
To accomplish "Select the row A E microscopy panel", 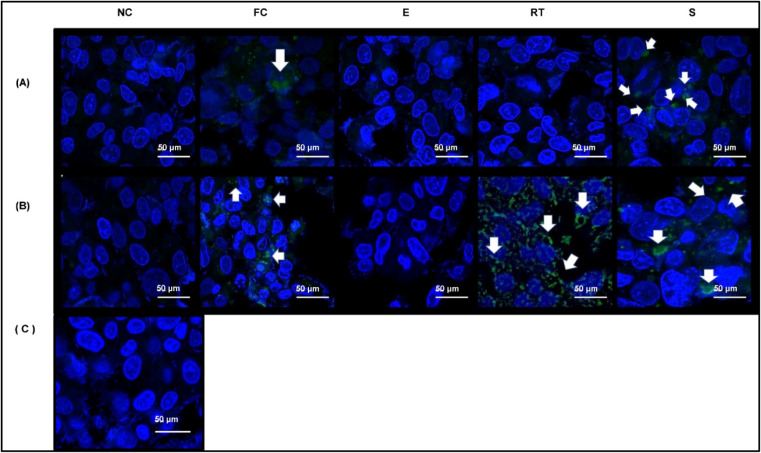I will click(x=406, y=101).
